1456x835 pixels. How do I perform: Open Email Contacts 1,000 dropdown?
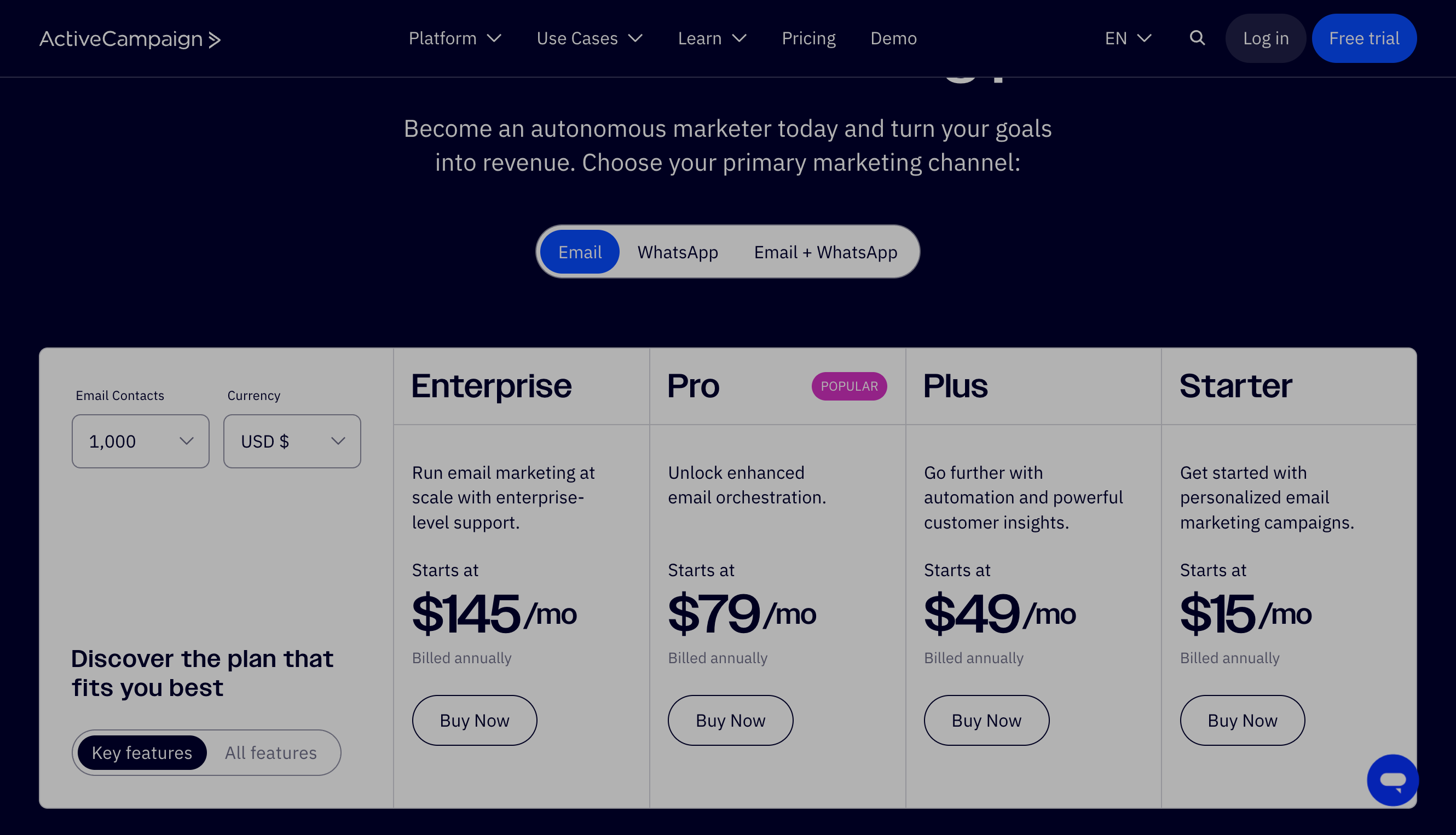(x=140, y=441)
